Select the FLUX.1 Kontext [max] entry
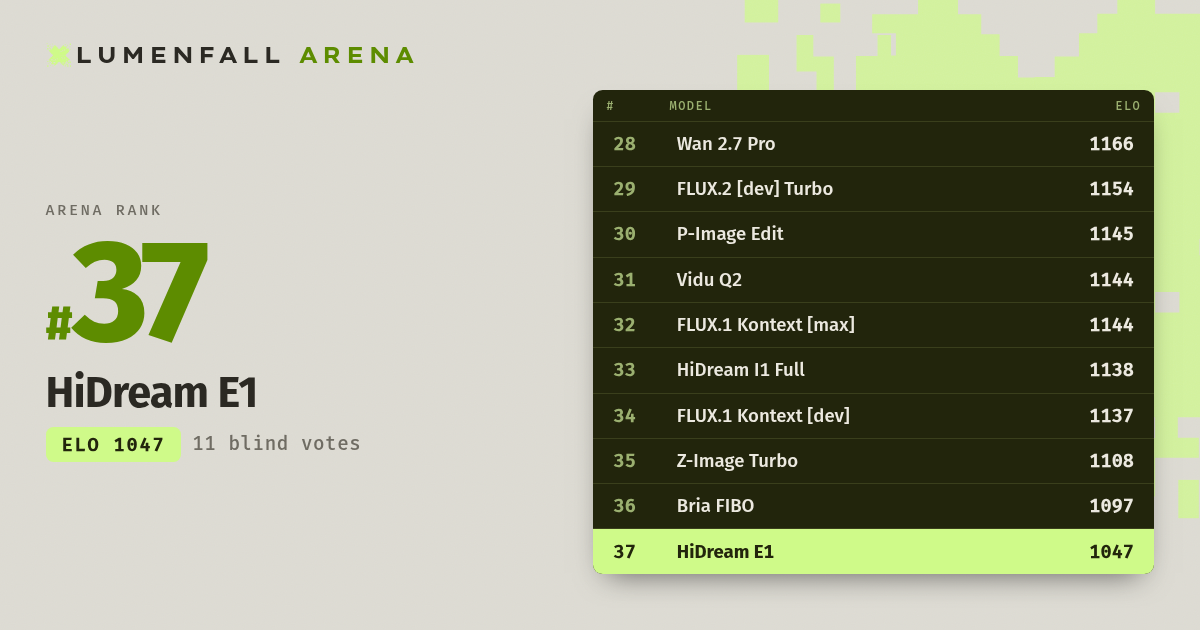Image resolution: width=1200 pixels, height=630 pixels. click(873, 325)
